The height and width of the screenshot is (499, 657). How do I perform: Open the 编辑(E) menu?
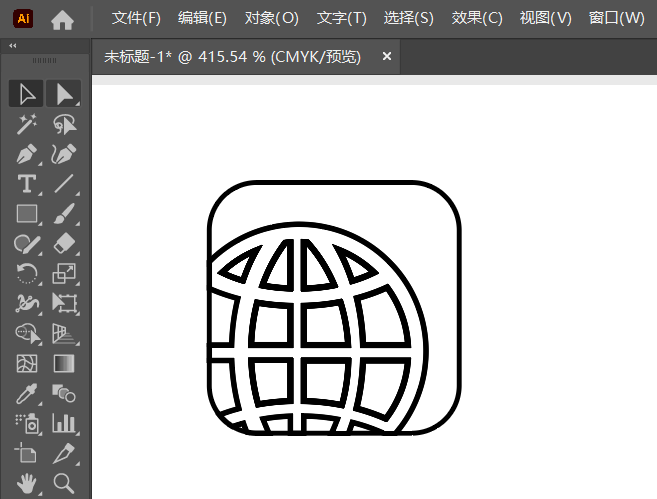pyautogui.click(x=202, y=18)
